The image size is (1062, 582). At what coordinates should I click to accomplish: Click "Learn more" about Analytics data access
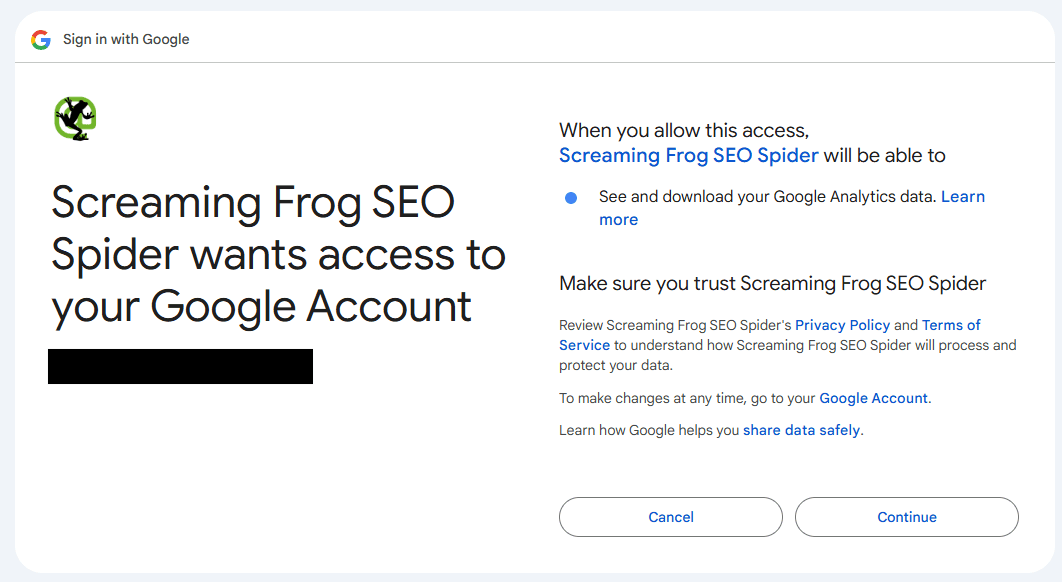coord(963,196)
